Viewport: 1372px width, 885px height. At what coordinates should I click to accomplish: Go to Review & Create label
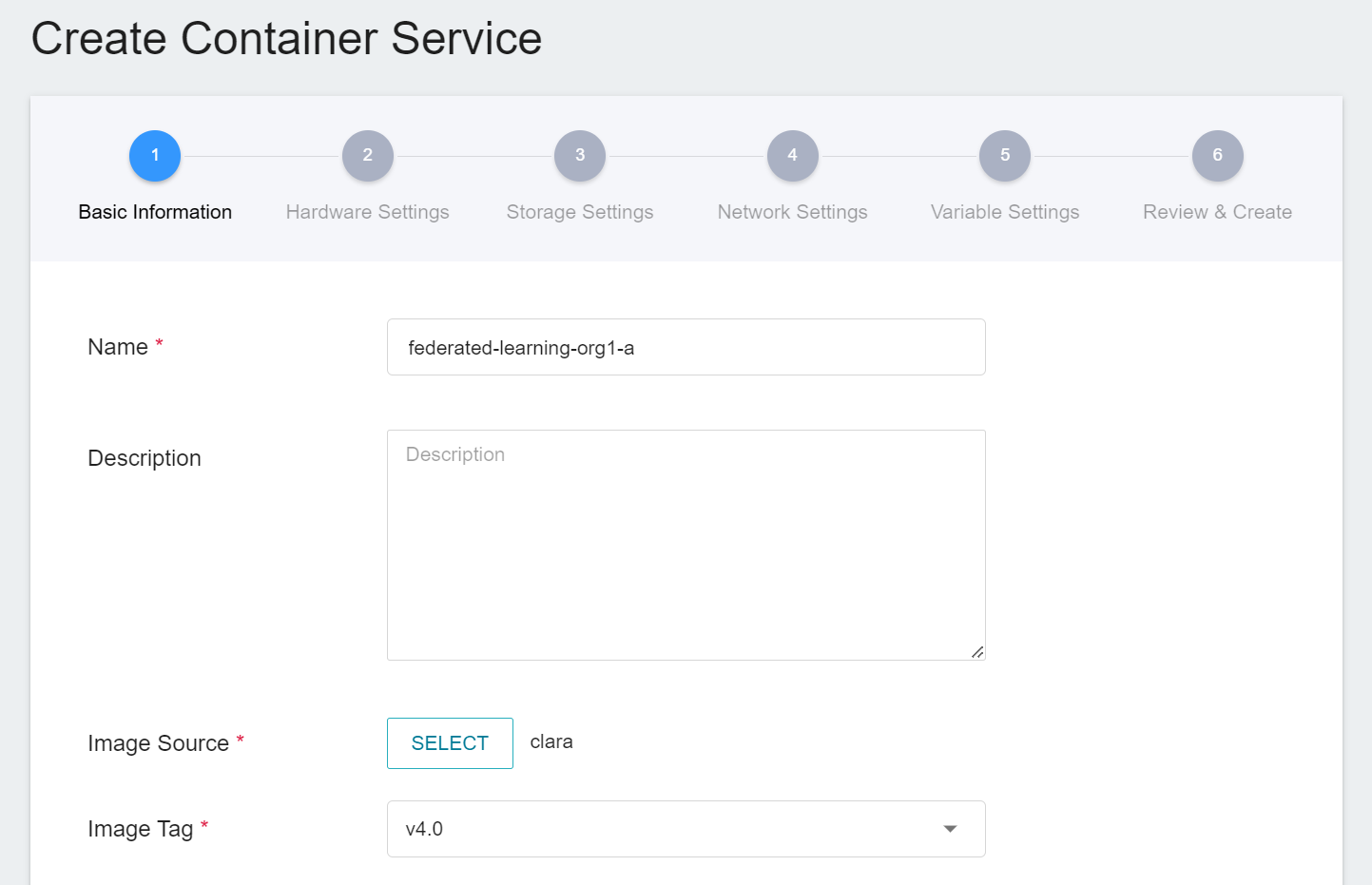coord(1217,212)
